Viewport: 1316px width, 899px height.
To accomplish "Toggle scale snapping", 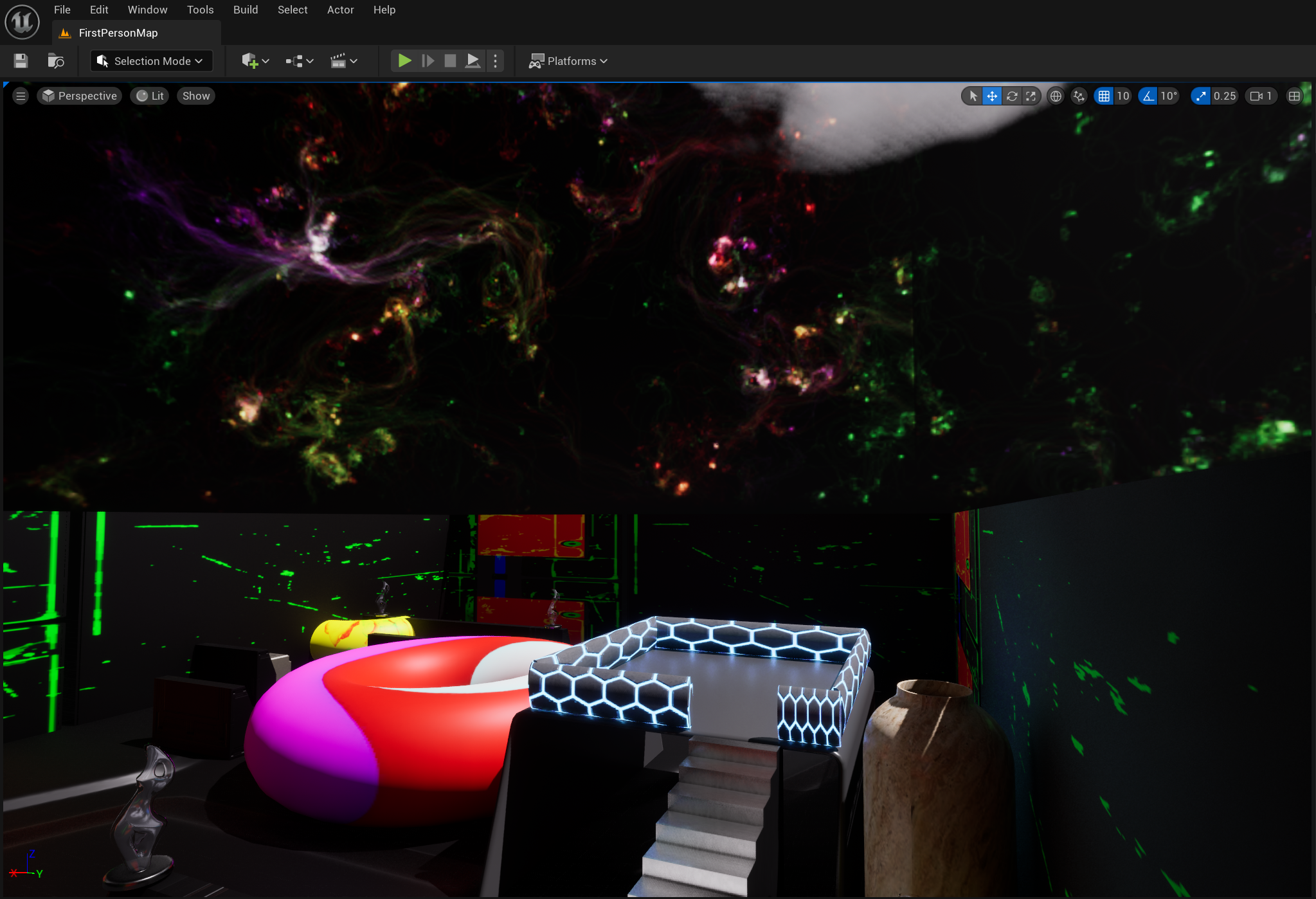I will (1200, 96).
